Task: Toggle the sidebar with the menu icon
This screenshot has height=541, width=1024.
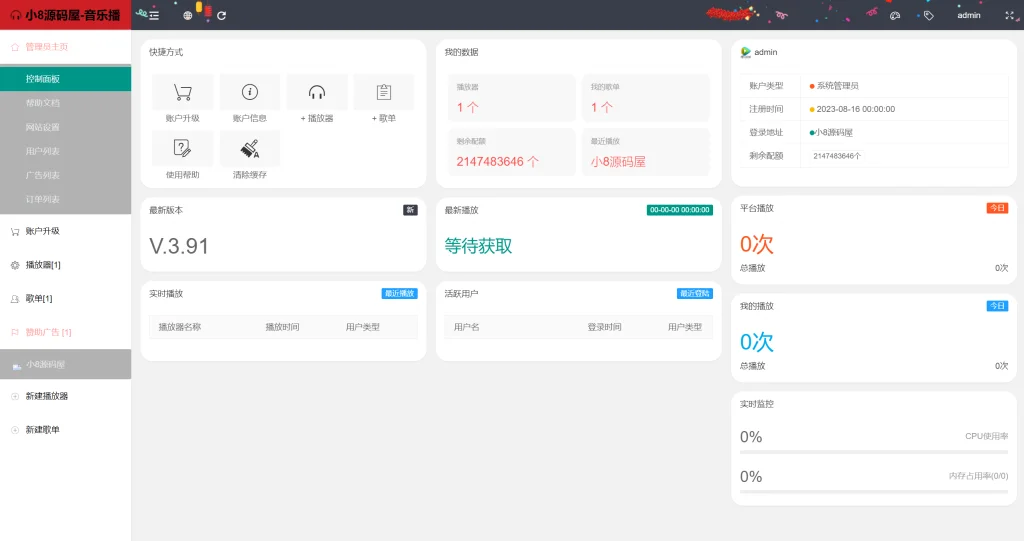Action: point(154,15)
